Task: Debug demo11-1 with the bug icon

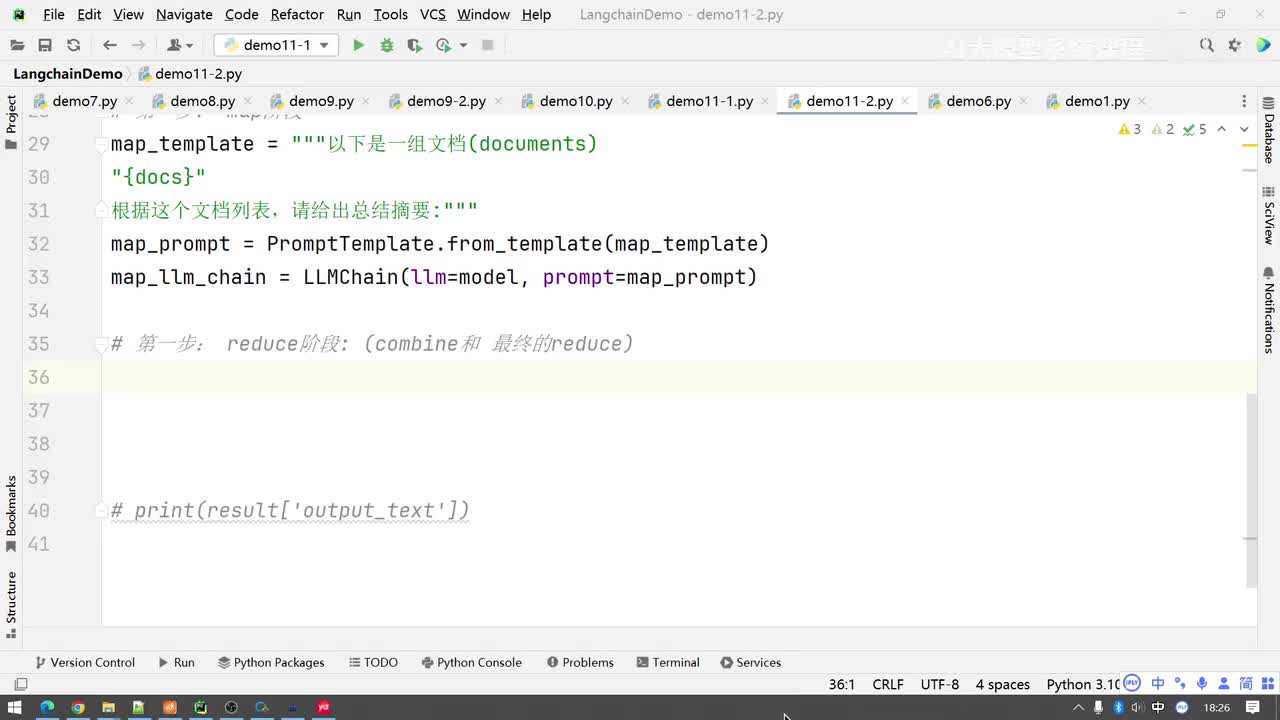Action: (387, 45)
